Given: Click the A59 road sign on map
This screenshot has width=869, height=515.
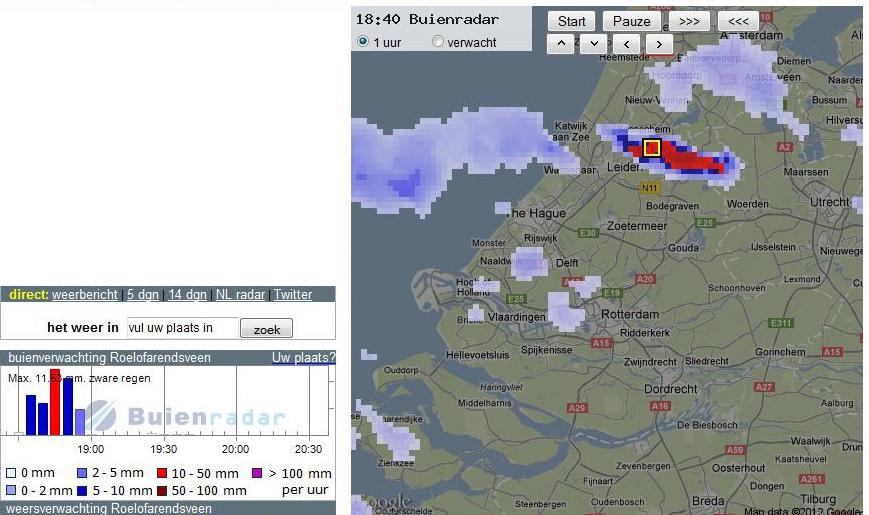Looking at the screenshot, I should tap(735, 450).
